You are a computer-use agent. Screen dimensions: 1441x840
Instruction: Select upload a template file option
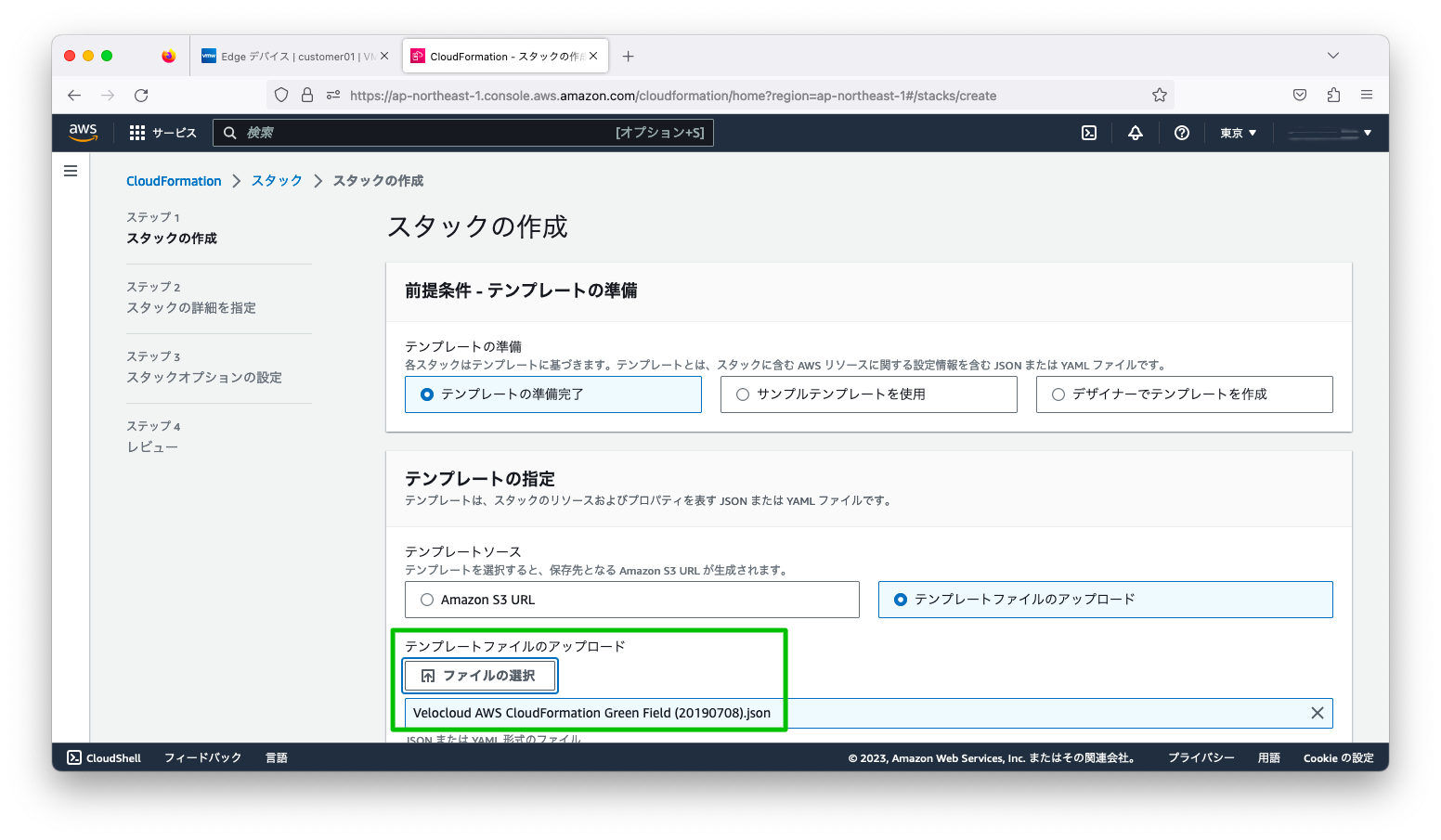pyautogui.click(x=1106, y=600)
